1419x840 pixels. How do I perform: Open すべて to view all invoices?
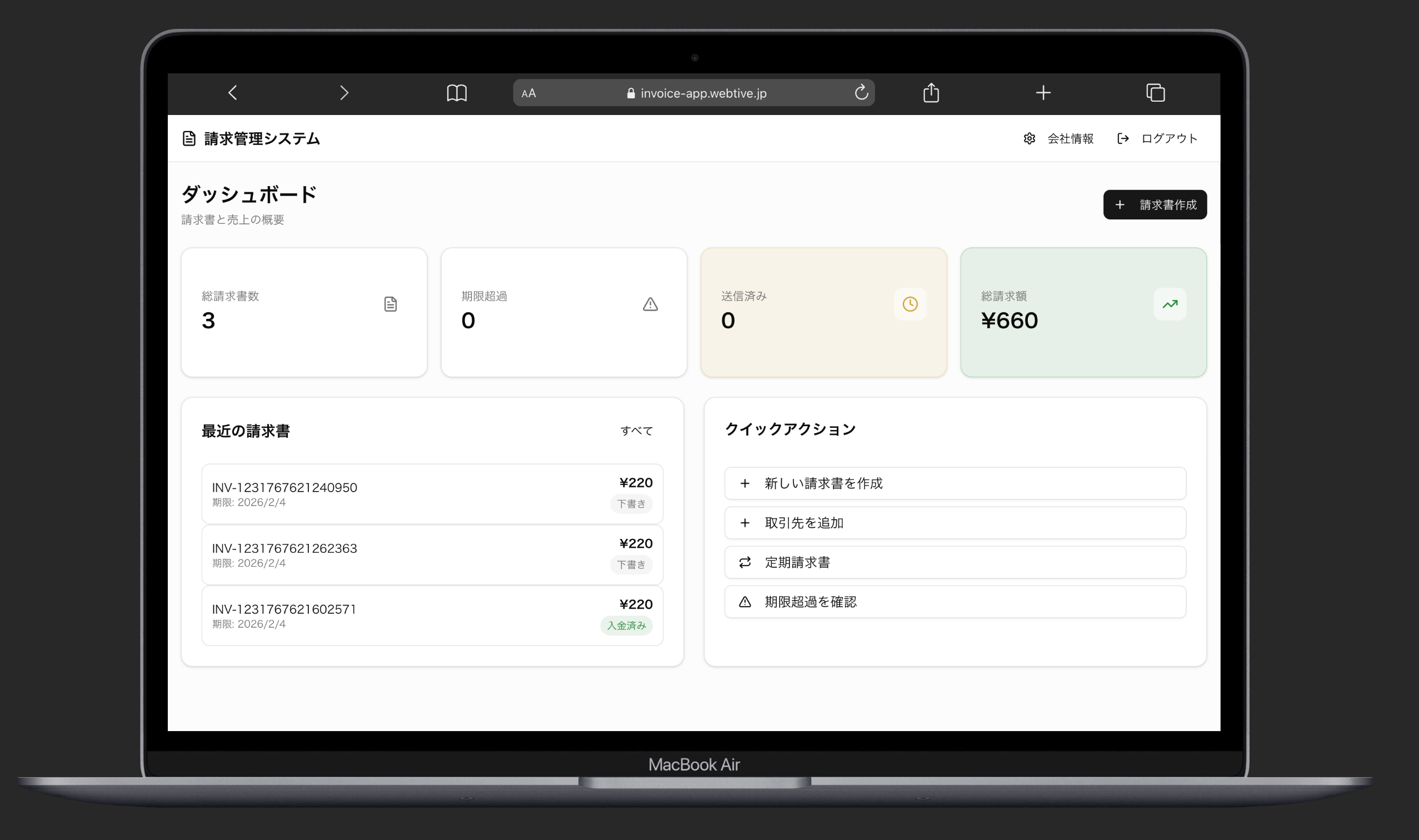tap(637, 430)
